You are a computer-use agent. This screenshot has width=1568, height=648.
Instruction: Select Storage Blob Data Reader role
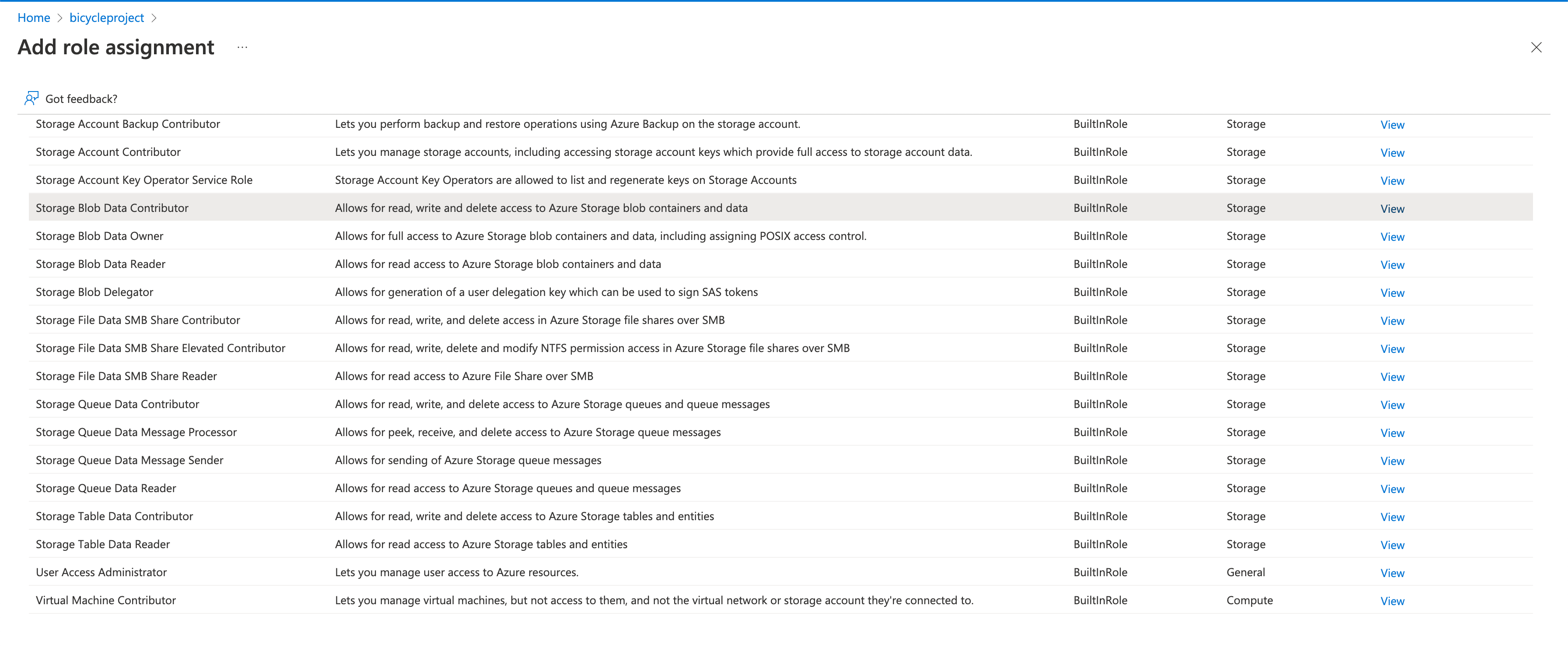pyautogui.click(x=101, y=264)
